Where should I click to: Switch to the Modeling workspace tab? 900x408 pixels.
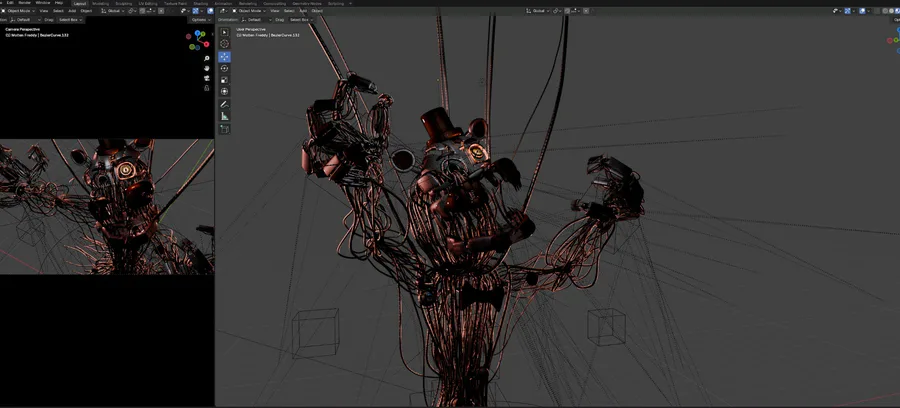(x=100, y=3)
